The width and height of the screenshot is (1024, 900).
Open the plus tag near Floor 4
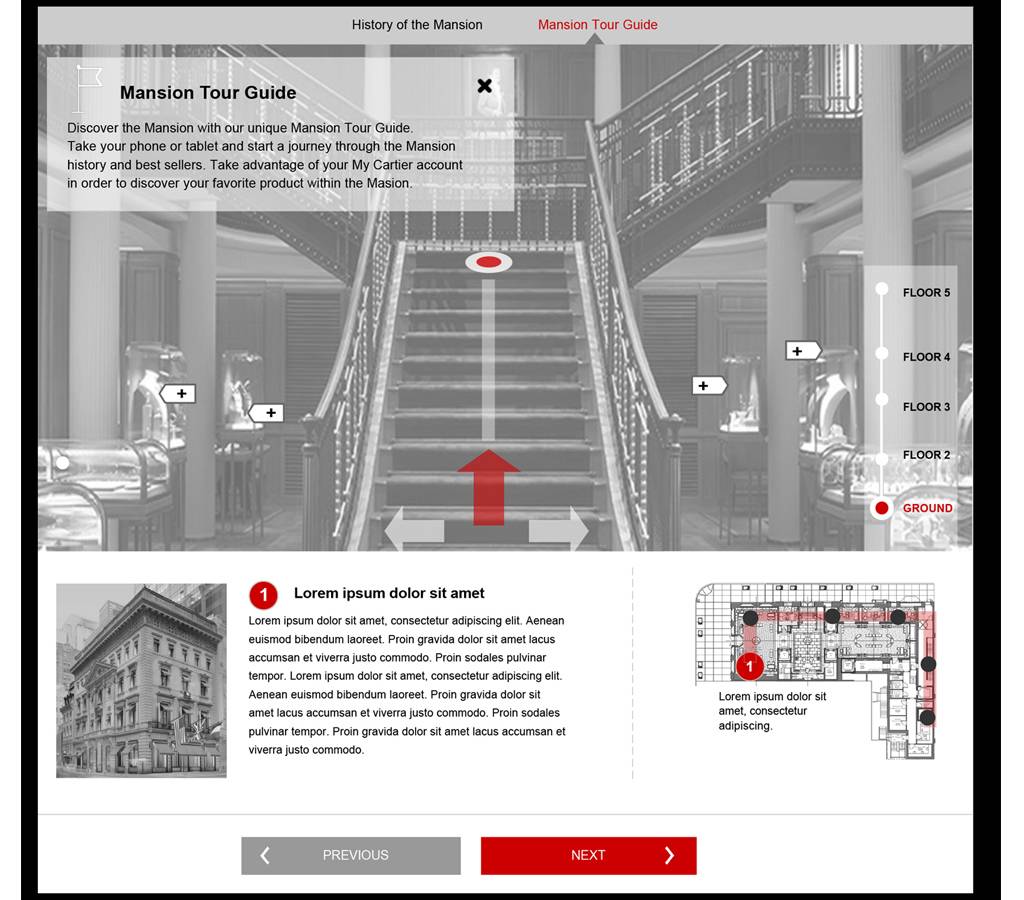click(x=801, y=351)
